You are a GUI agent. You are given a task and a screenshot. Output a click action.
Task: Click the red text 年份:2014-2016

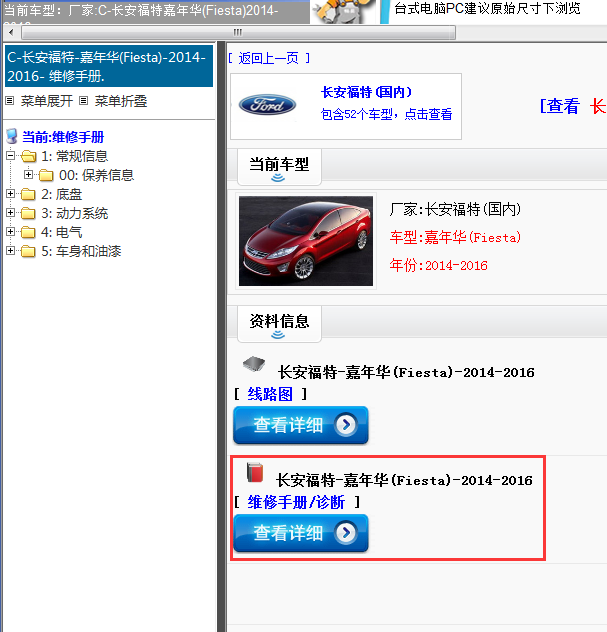(439, 265)
